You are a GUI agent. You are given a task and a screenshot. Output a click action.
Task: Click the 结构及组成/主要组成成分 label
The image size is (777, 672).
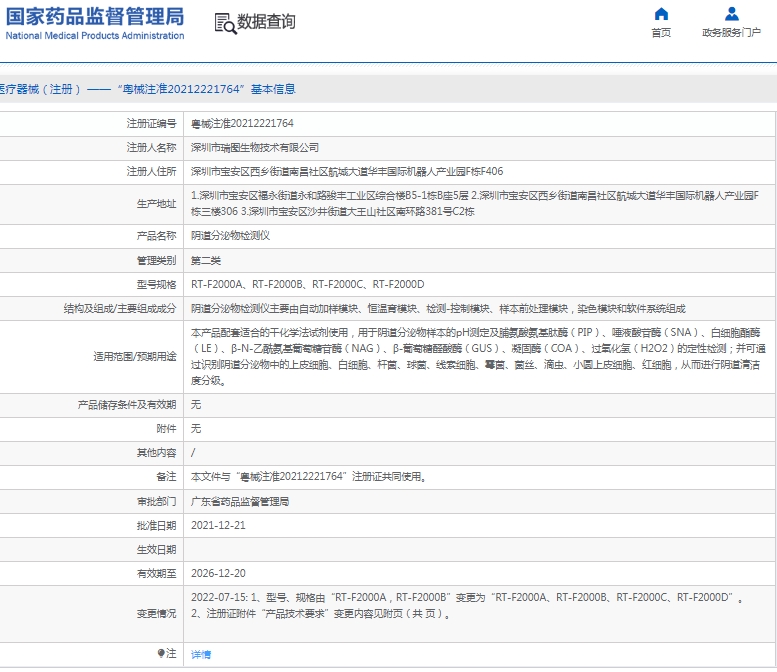(119, 309)
